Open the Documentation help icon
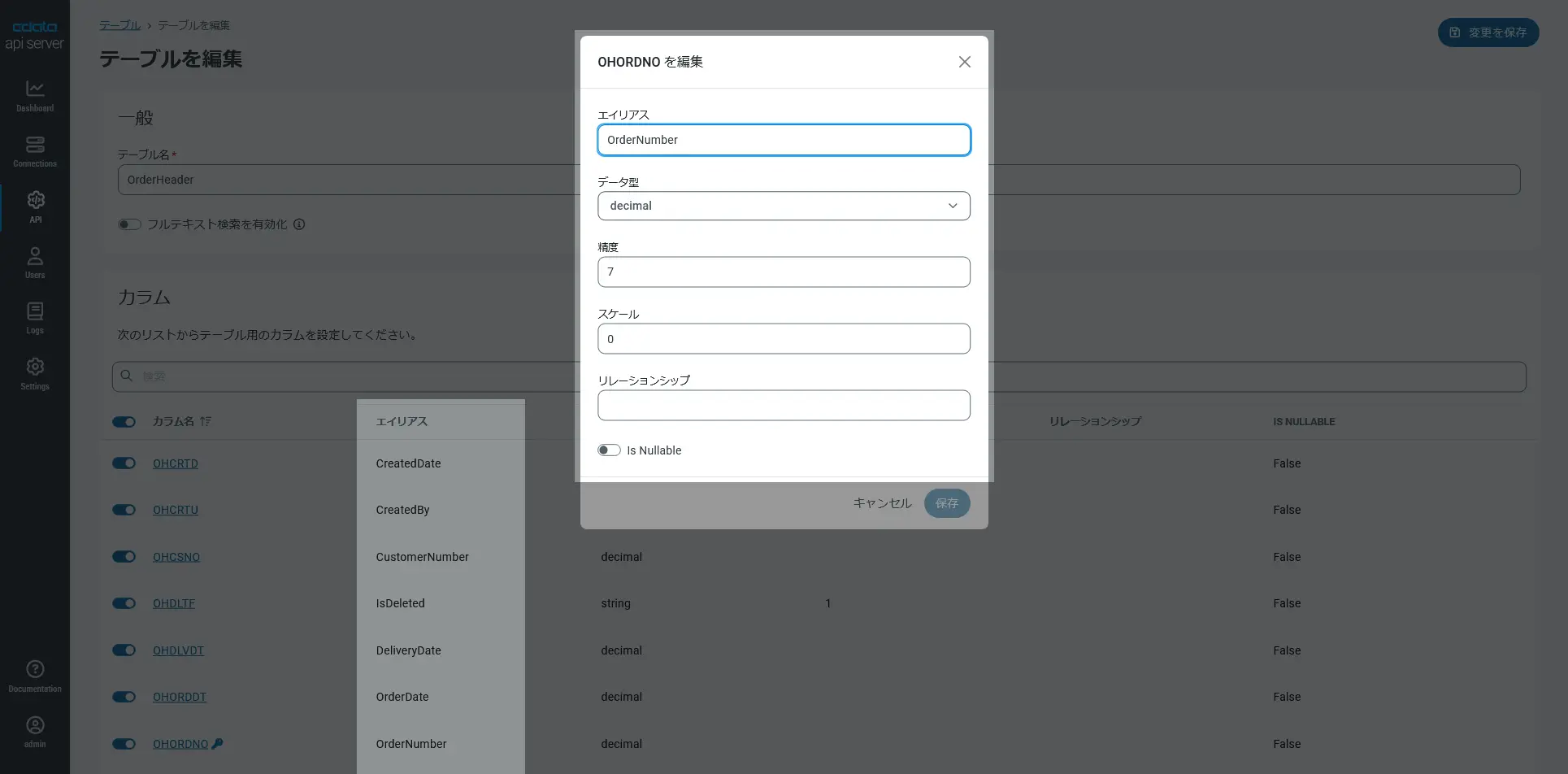The height and width of the screenshot is (774, 1568). [x=35, y=669]
